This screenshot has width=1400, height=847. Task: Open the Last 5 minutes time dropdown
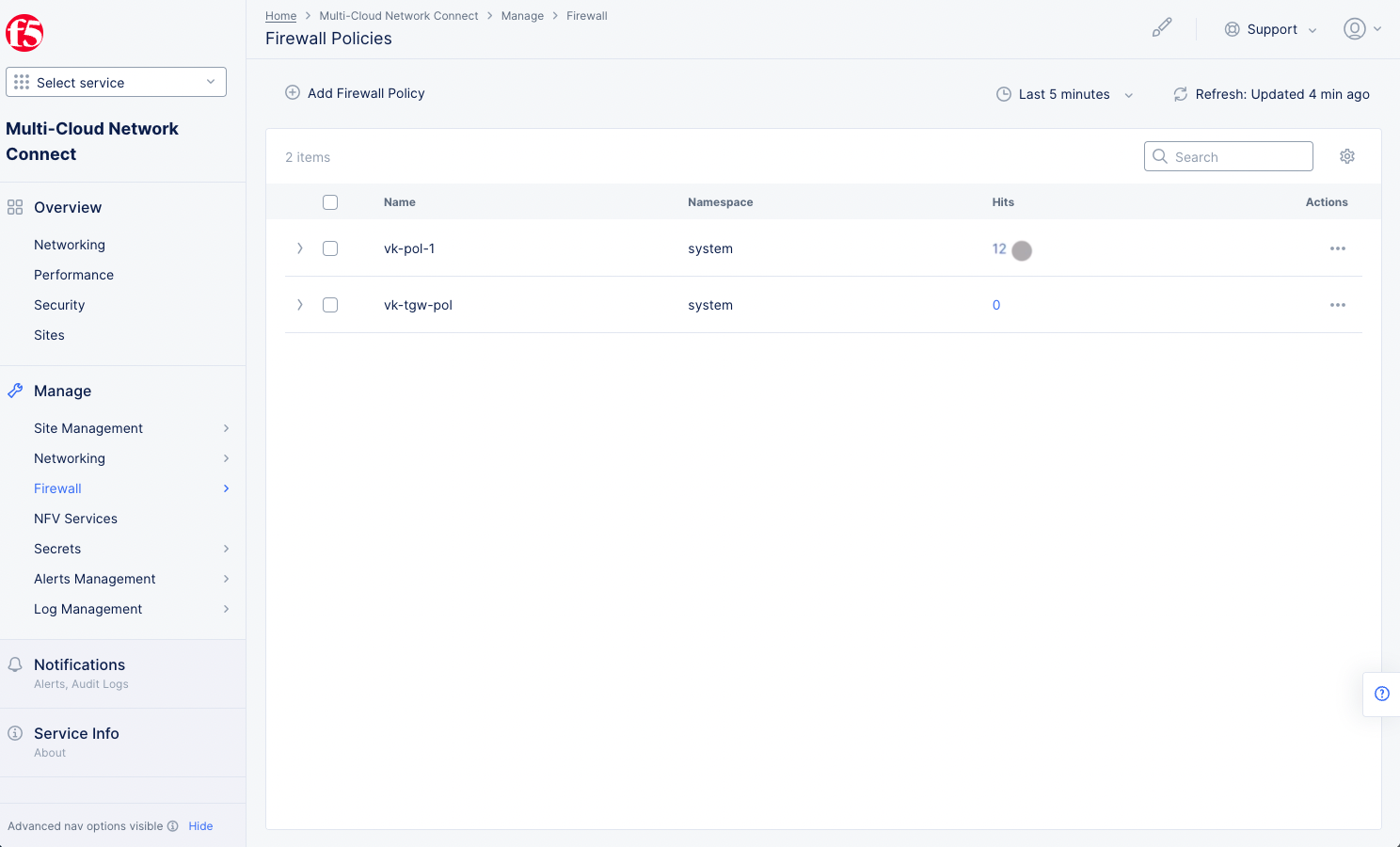coord(1064,94)
